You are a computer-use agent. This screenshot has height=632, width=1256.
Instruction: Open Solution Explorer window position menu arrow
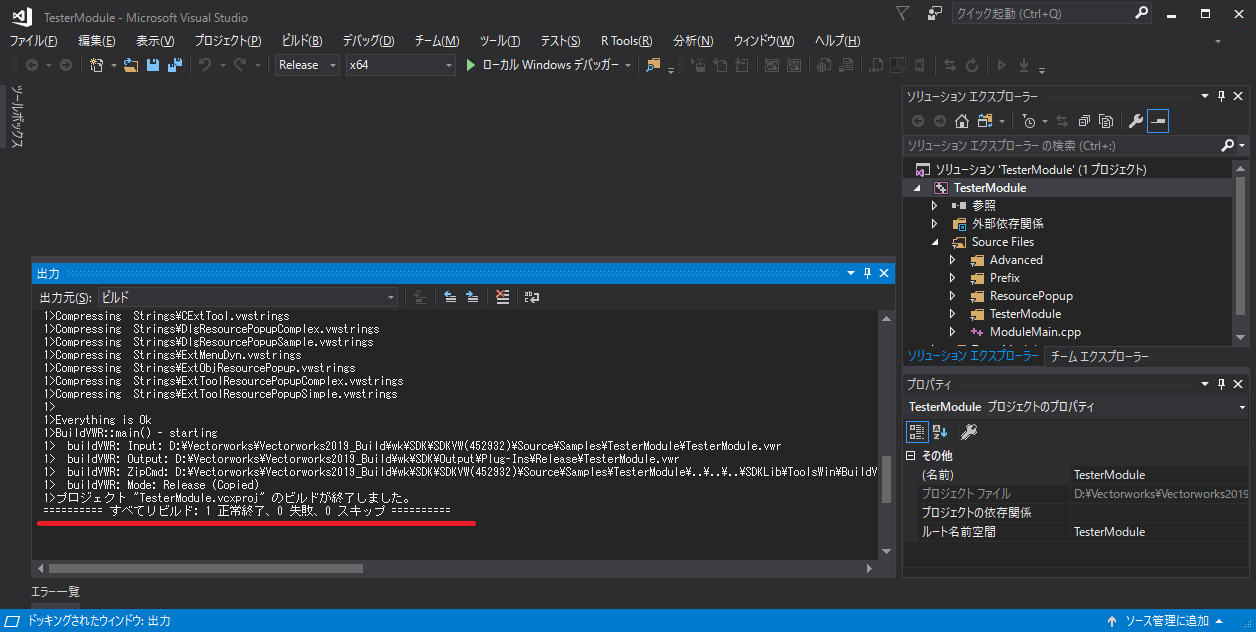point(1204,96)
